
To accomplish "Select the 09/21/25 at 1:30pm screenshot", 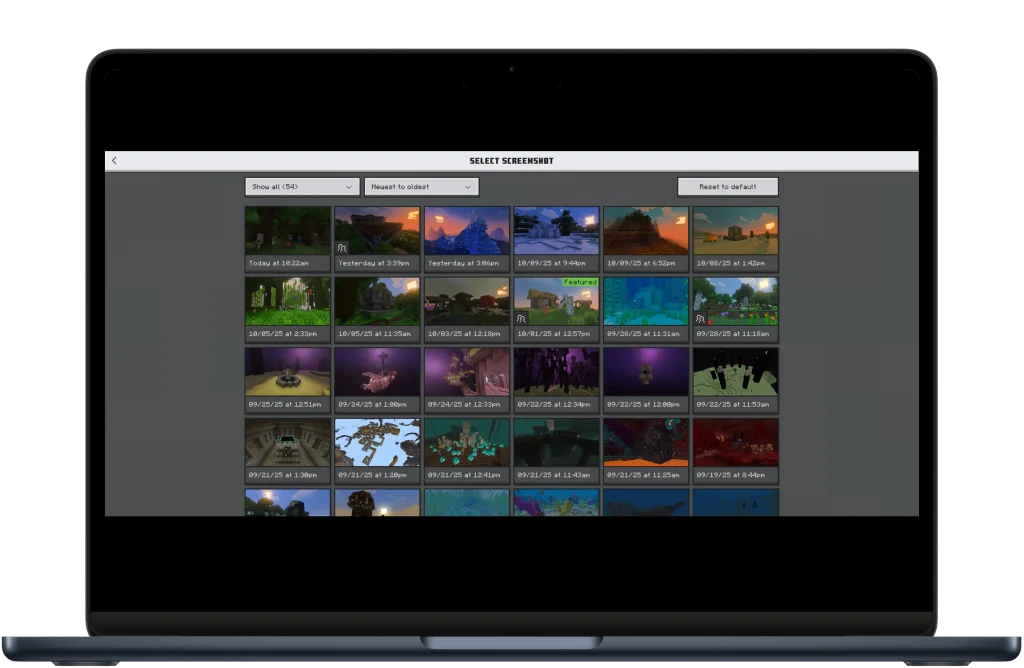I will [287, 451].
